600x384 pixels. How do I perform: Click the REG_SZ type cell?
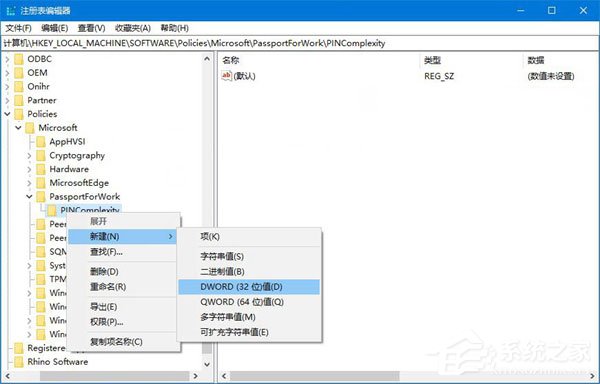tap(439, 76)
